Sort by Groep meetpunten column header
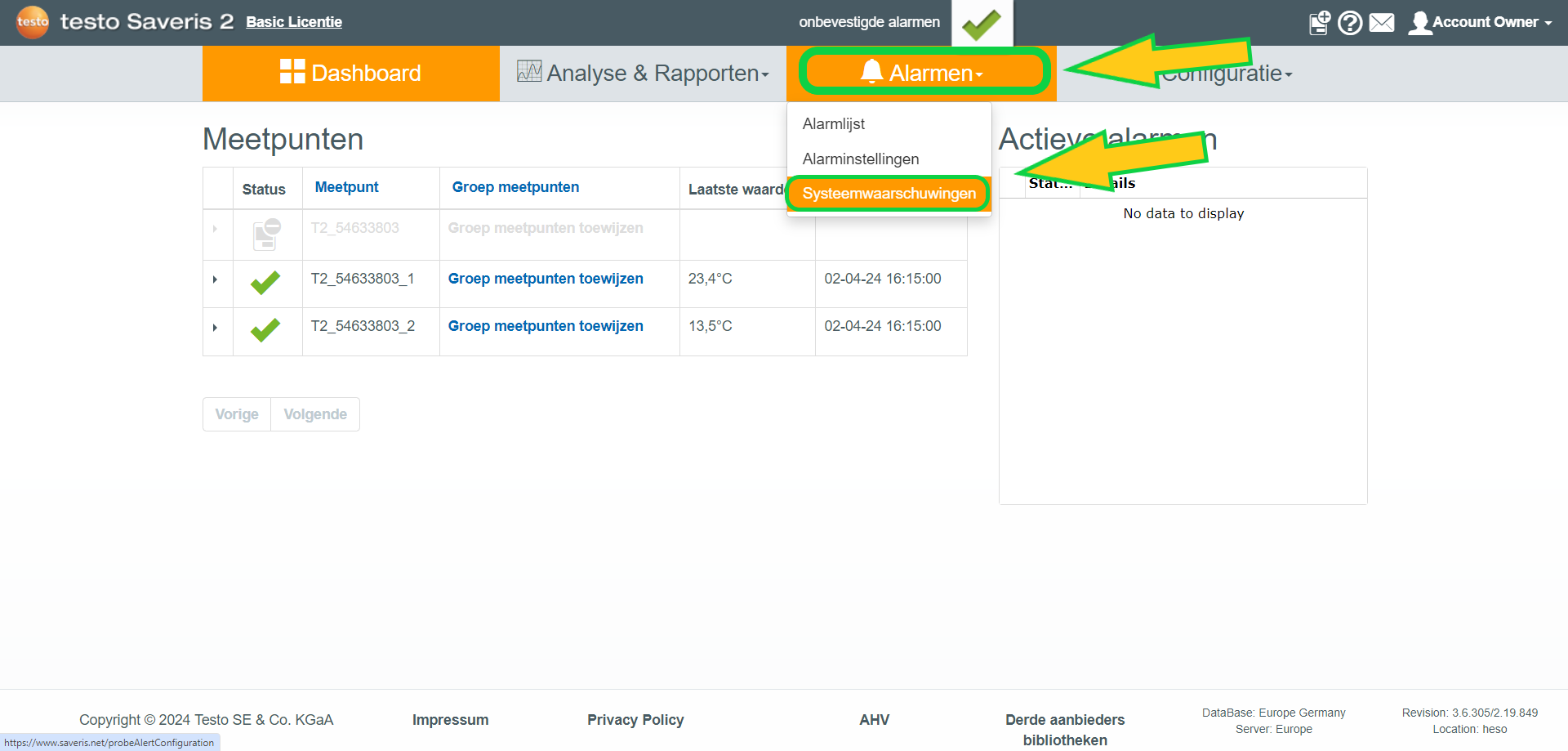 click(x=515, y=187)
